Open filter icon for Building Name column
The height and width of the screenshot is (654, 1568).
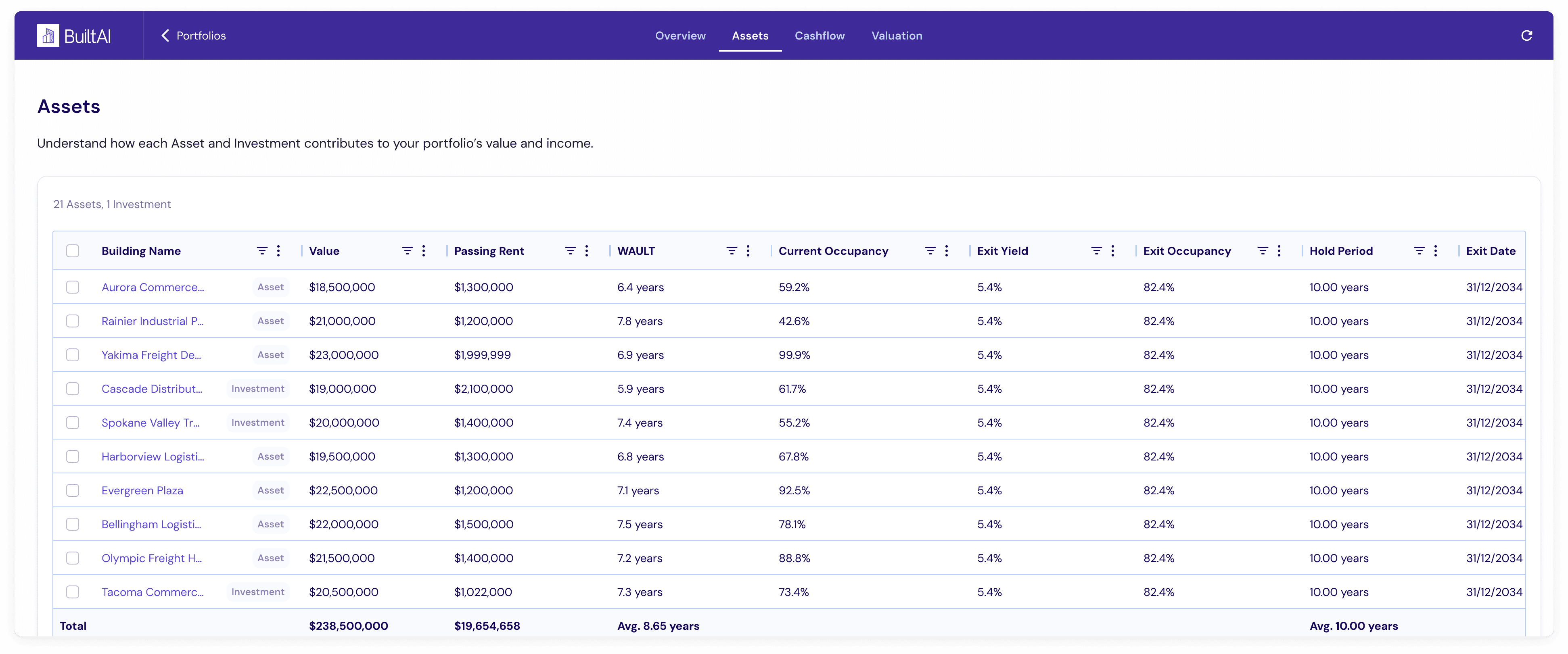[x=262, y=251]
